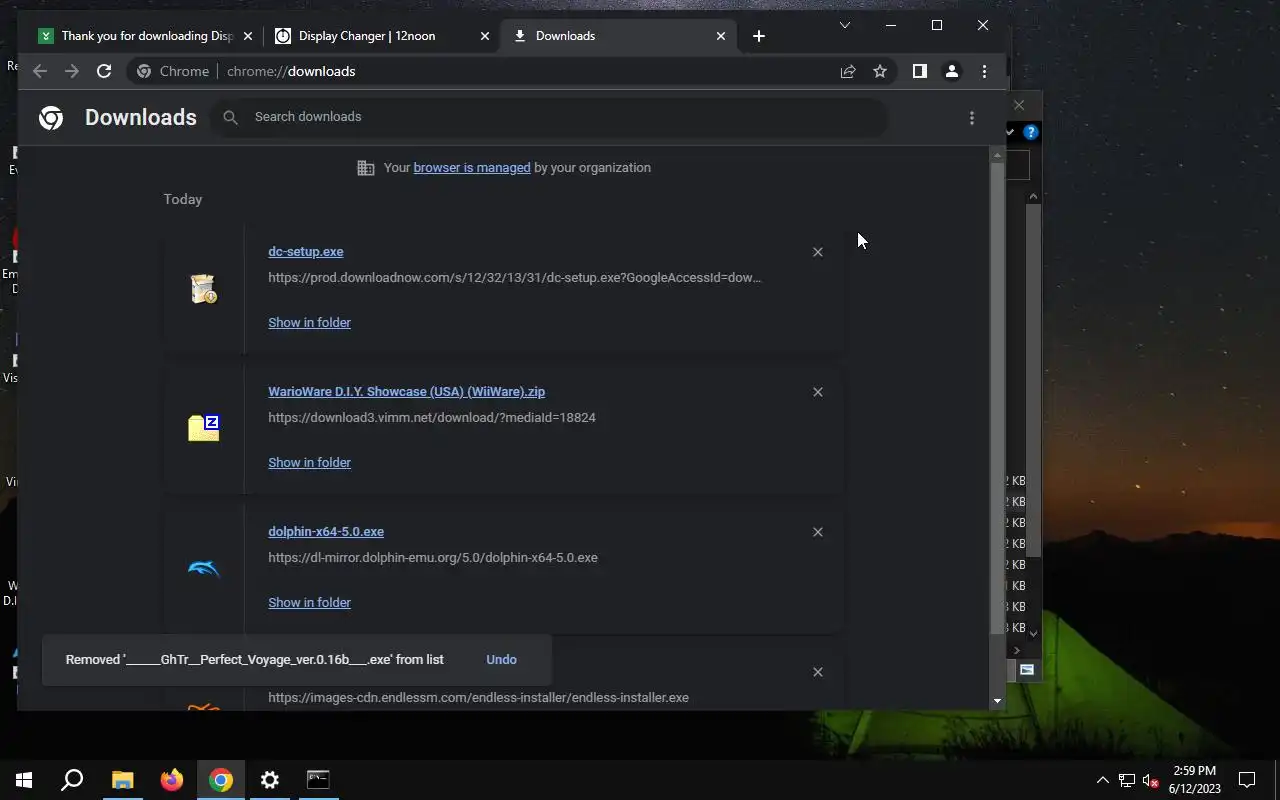The width and height of the screenshot is (1280, 800).
Task: Remove dolphin-x64-5.0.exe from list
Action: 818,532
